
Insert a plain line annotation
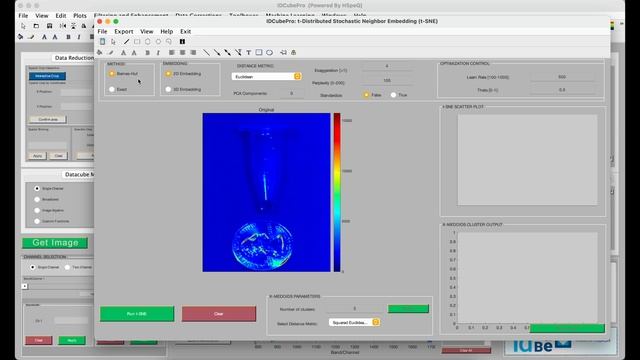[x=207, y=53]
